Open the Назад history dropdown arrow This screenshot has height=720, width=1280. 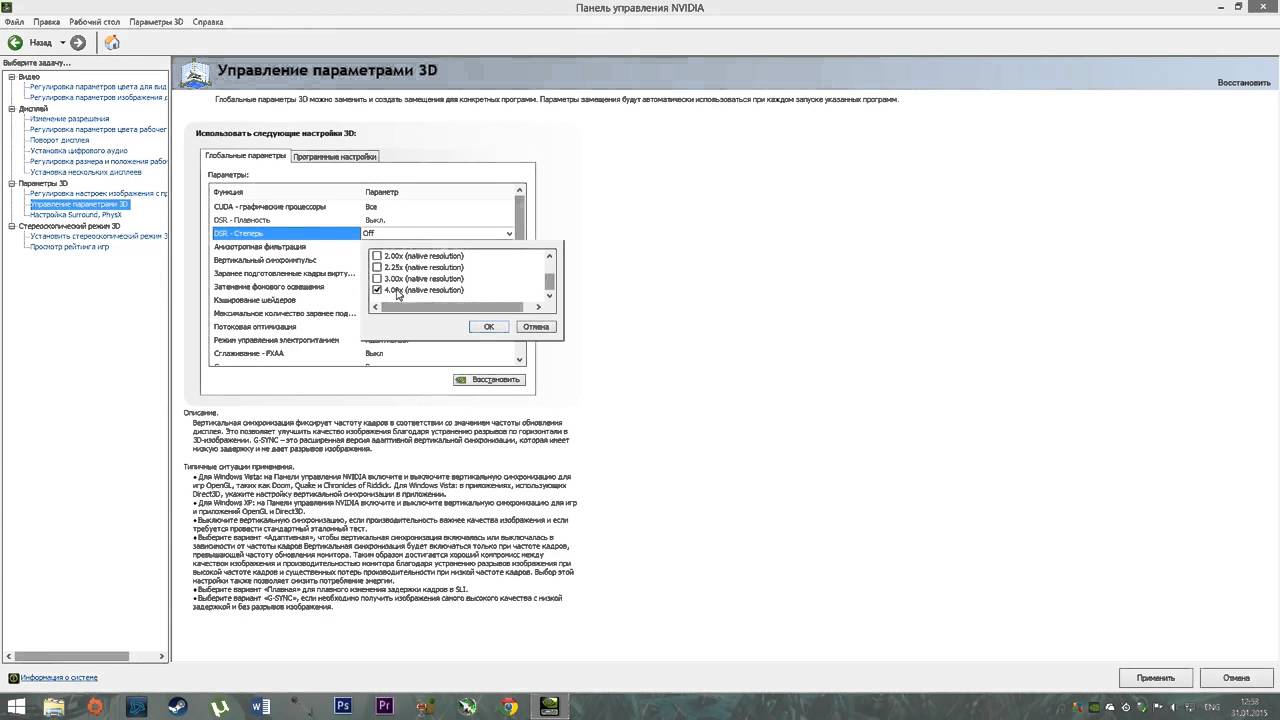62,43
